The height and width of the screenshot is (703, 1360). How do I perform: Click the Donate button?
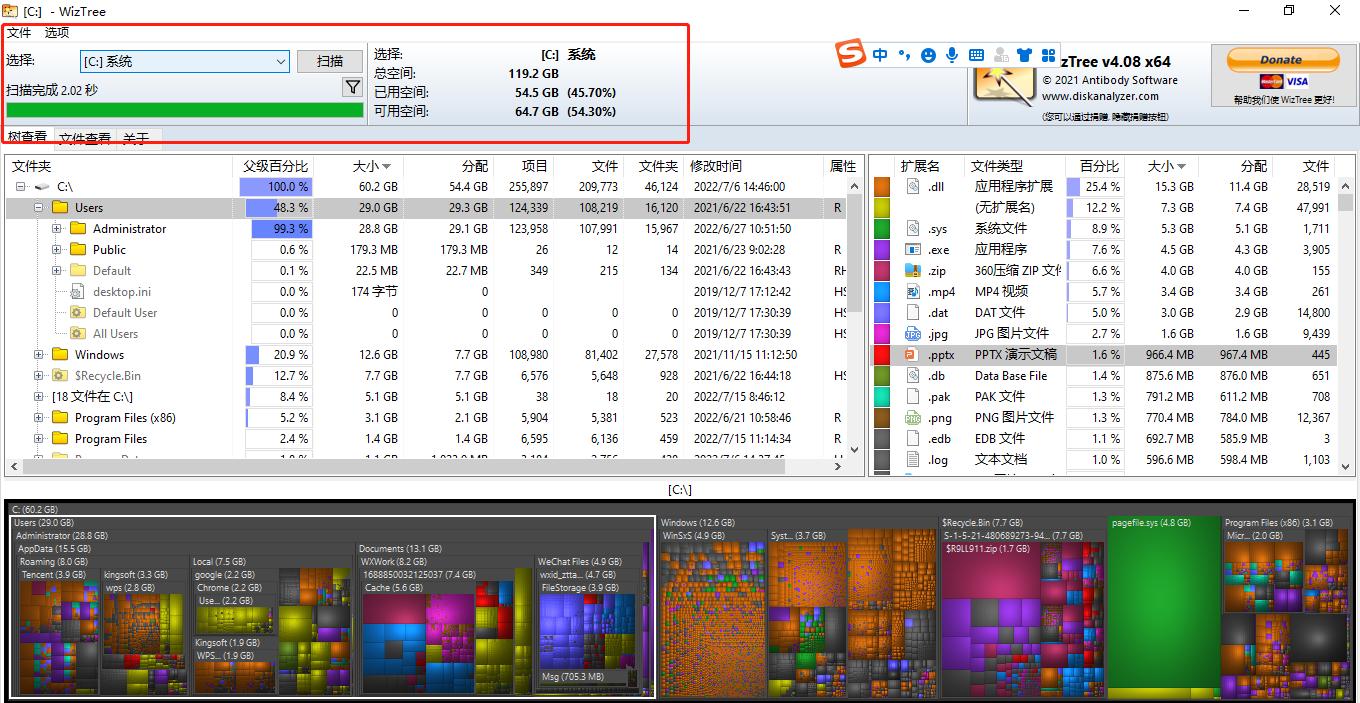click(1281, 60)
